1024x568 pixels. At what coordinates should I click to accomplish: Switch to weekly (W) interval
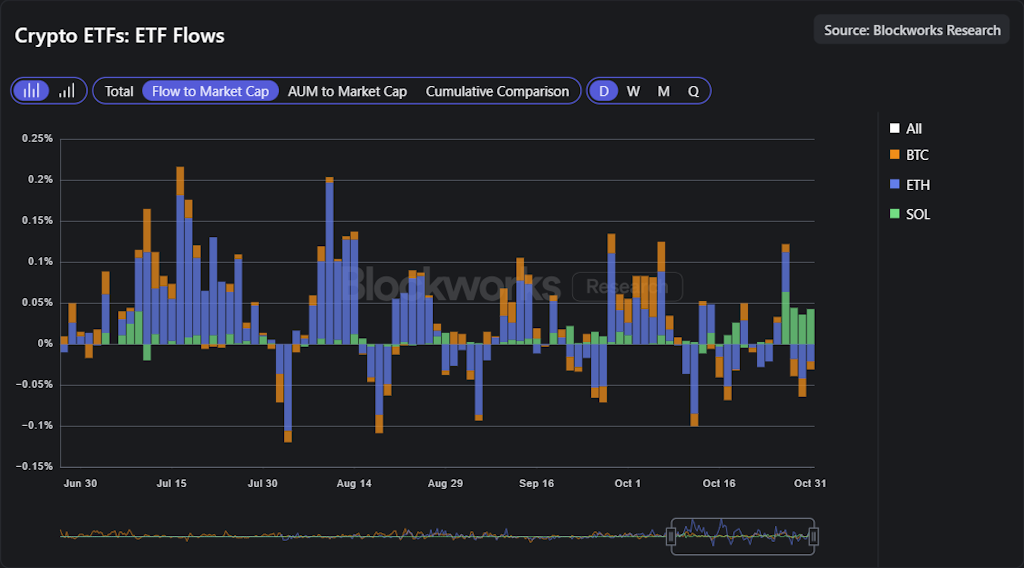(x=633, y=91)
